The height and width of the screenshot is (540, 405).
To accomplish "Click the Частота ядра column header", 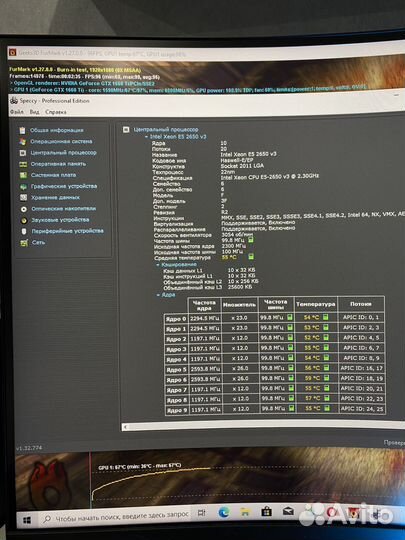I will 204,305.
